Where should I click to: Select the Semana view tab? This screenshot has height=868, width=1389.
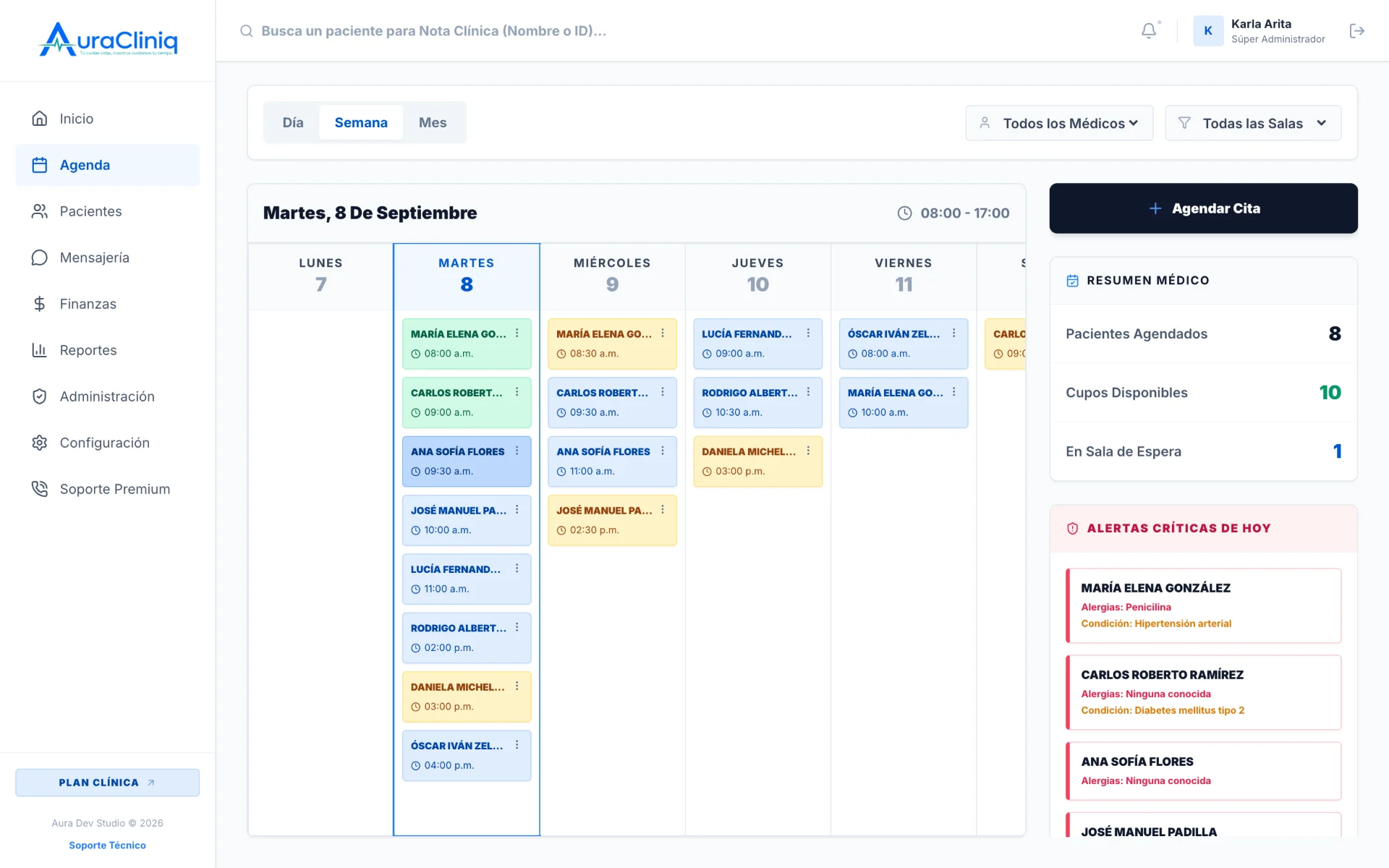coord(361,122)
